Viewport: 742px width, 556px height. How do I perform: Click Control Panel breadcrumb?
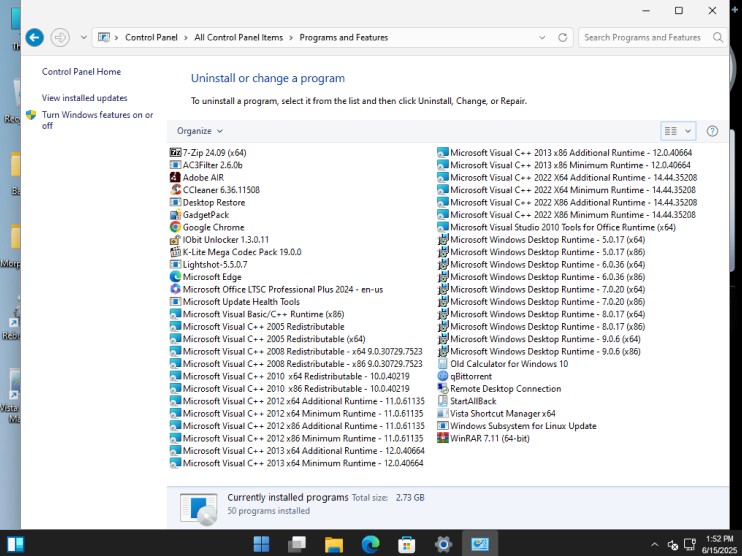tap(151, 37)
